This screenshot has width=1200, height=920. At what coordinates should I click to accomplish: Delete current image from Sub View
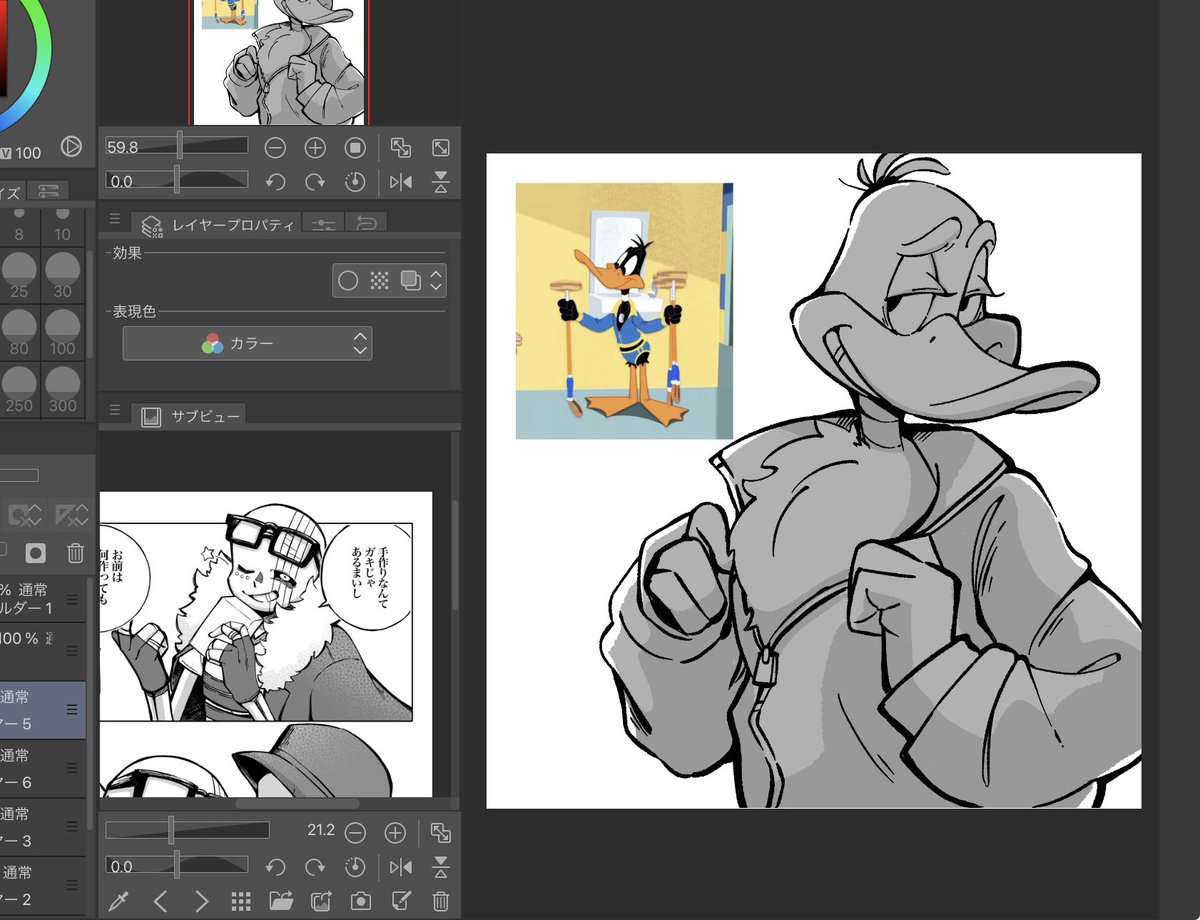[440, 901]
